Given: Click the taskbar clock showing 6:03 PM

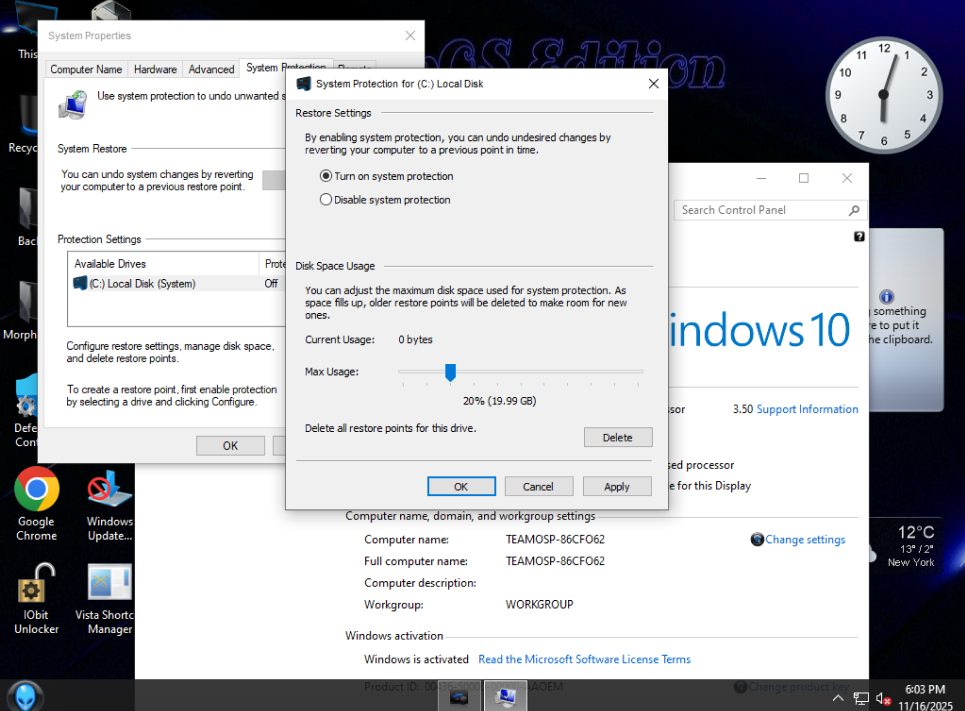Looking at the screenshot, I should (925, 697).
